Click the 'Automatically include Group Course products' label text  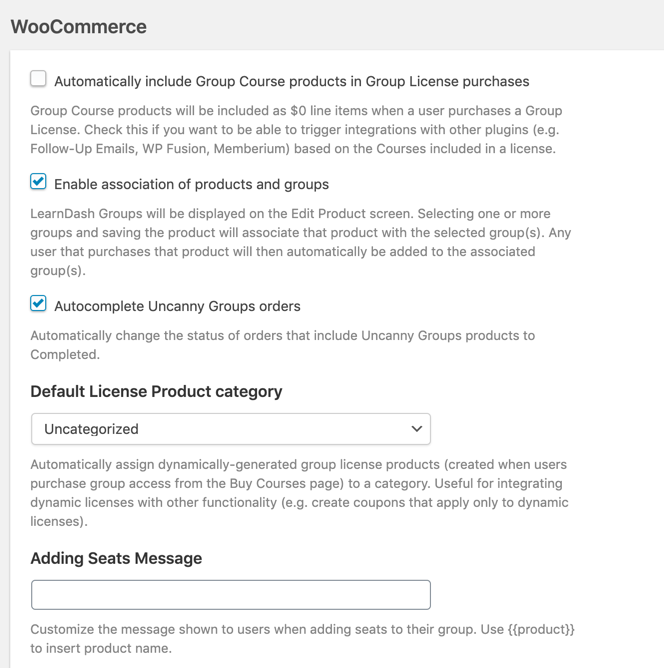(291, 81)
